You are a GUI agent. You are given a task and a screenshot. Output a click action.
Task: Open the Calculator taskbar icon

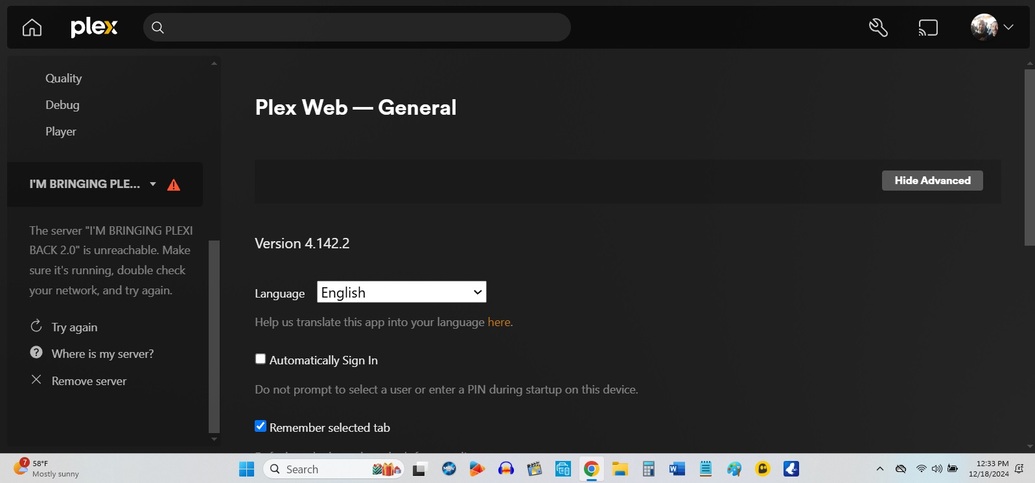(x=648, y=469)
